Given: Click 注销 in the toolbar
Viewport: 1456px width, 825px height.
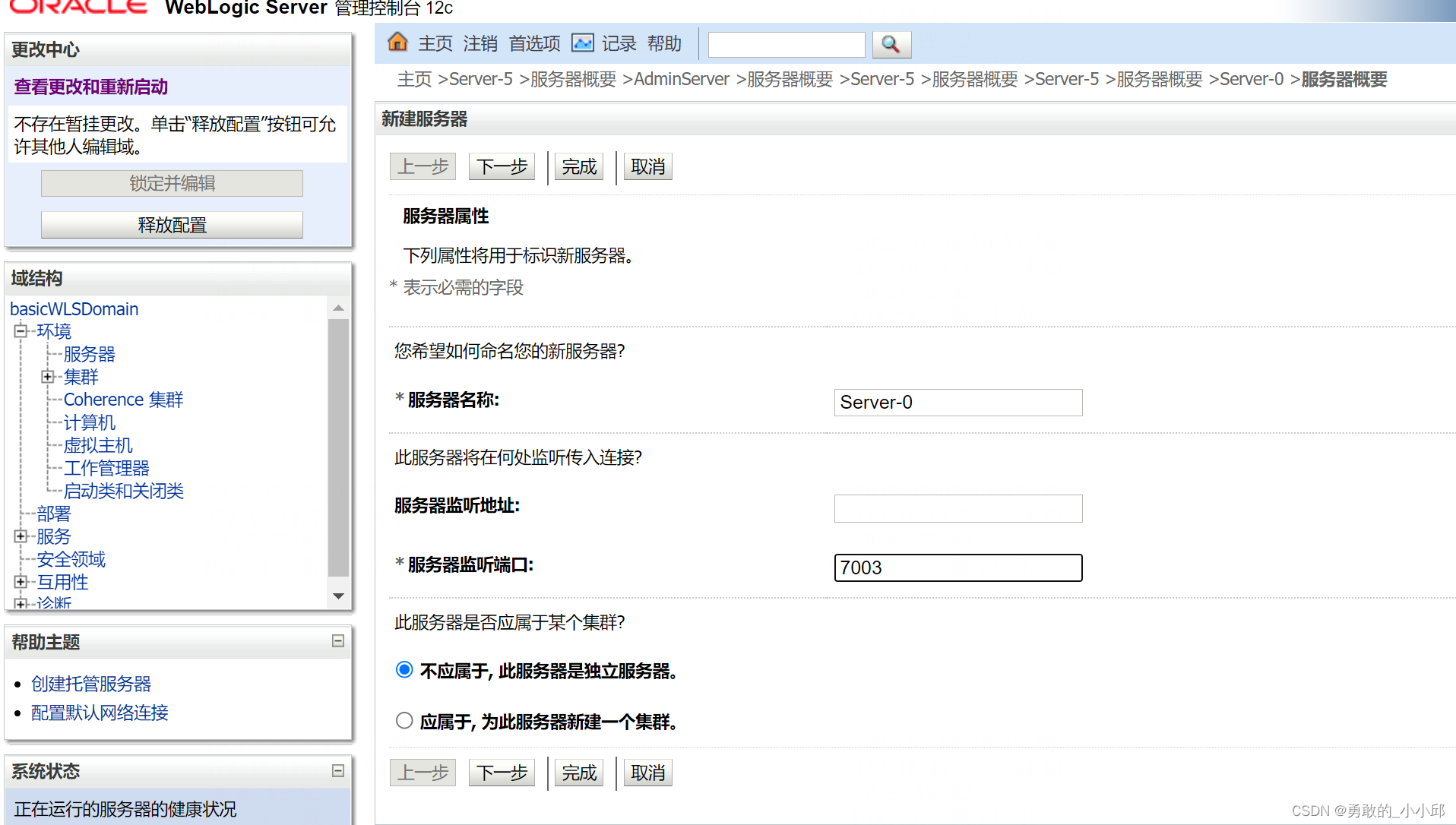Looking at the screenshot, I should [x=480, y=44].
